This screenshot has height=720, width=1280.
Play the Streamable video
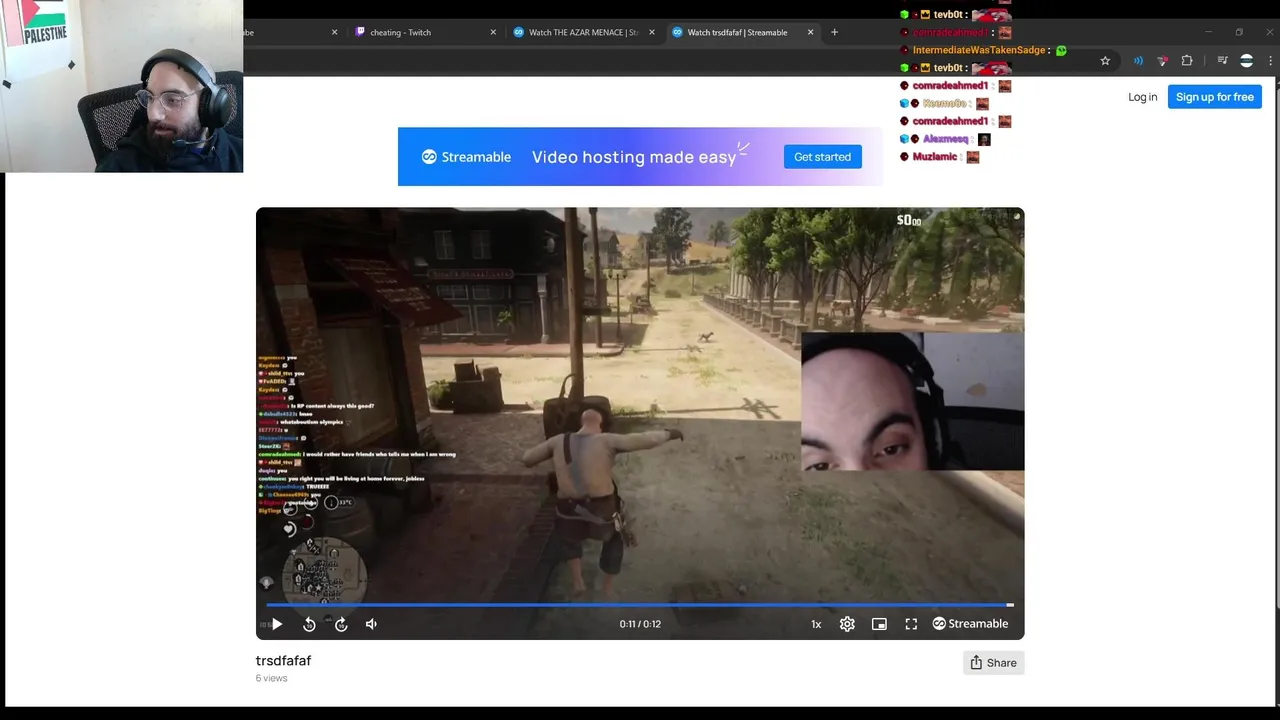point(277,624)
